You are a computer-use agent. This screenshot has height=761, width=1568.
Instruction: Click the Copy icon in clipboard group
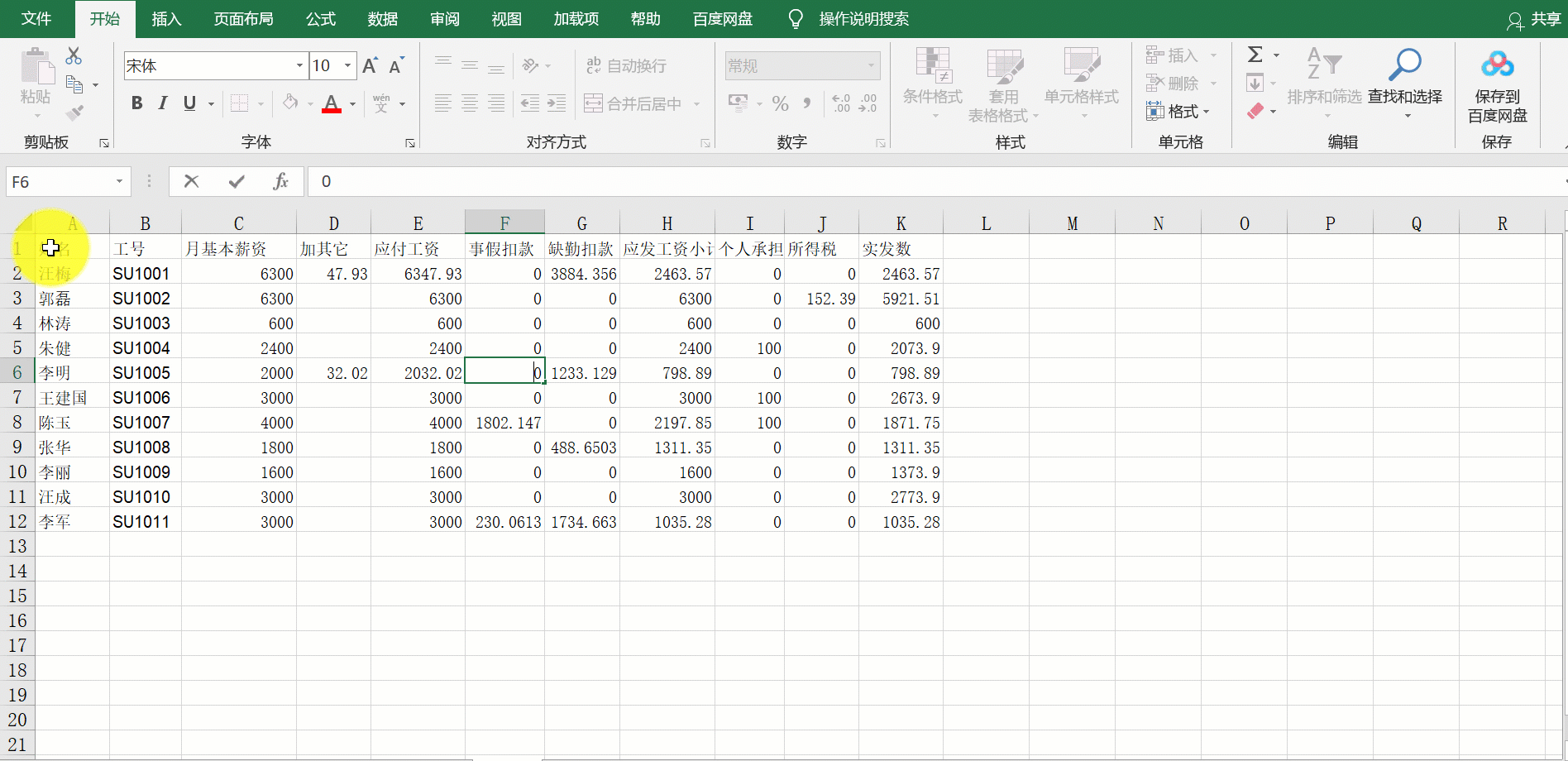click(74, 84)
